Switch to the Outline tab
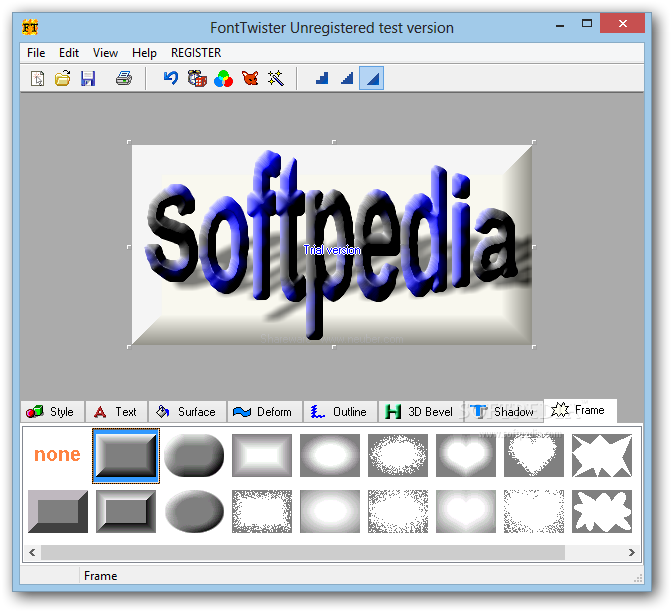This screenshot has height=612, width=672. [340, 412]
